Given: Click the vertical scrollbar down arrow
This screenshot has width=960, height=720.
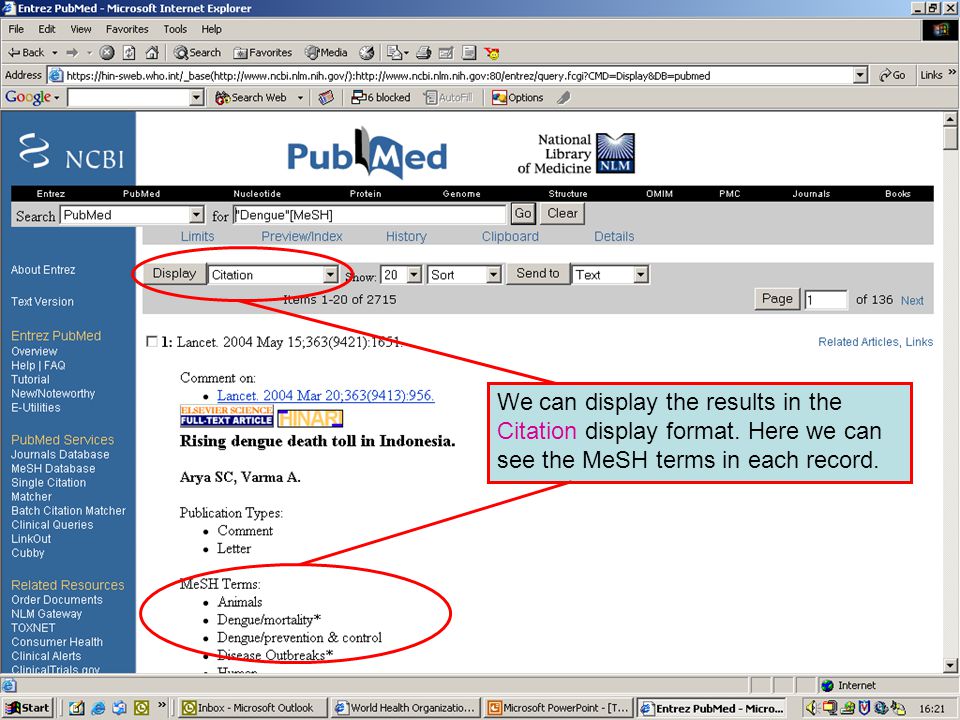Looking at the screenshot, I should [950, 666].
